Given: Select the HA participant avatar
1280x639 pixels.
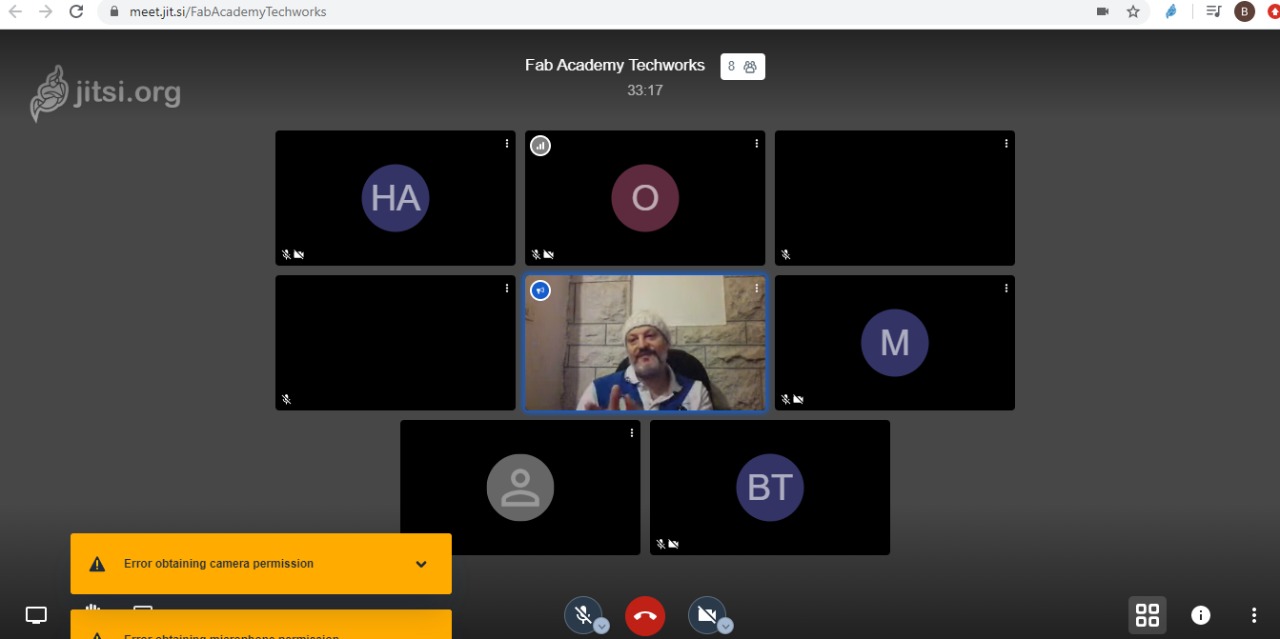Looking at the screenshot, I should (x=395, y=198).
